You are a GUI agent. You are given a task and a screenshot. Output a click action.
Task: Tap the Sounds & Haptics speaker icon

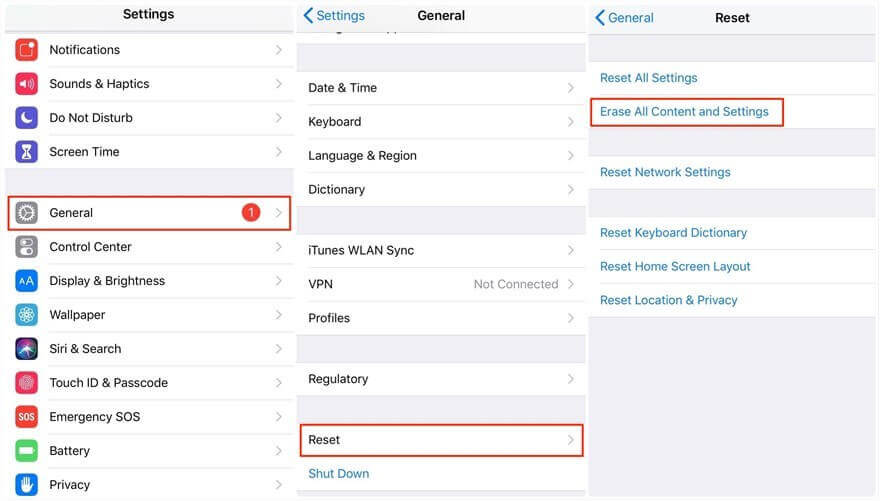tap(27, 84)
